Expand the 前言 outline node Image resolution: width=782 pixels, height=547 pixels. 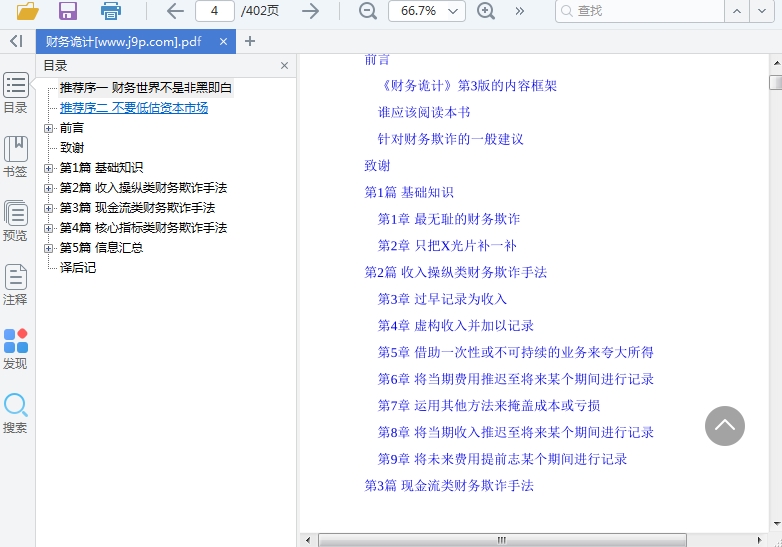click(48, 128)
